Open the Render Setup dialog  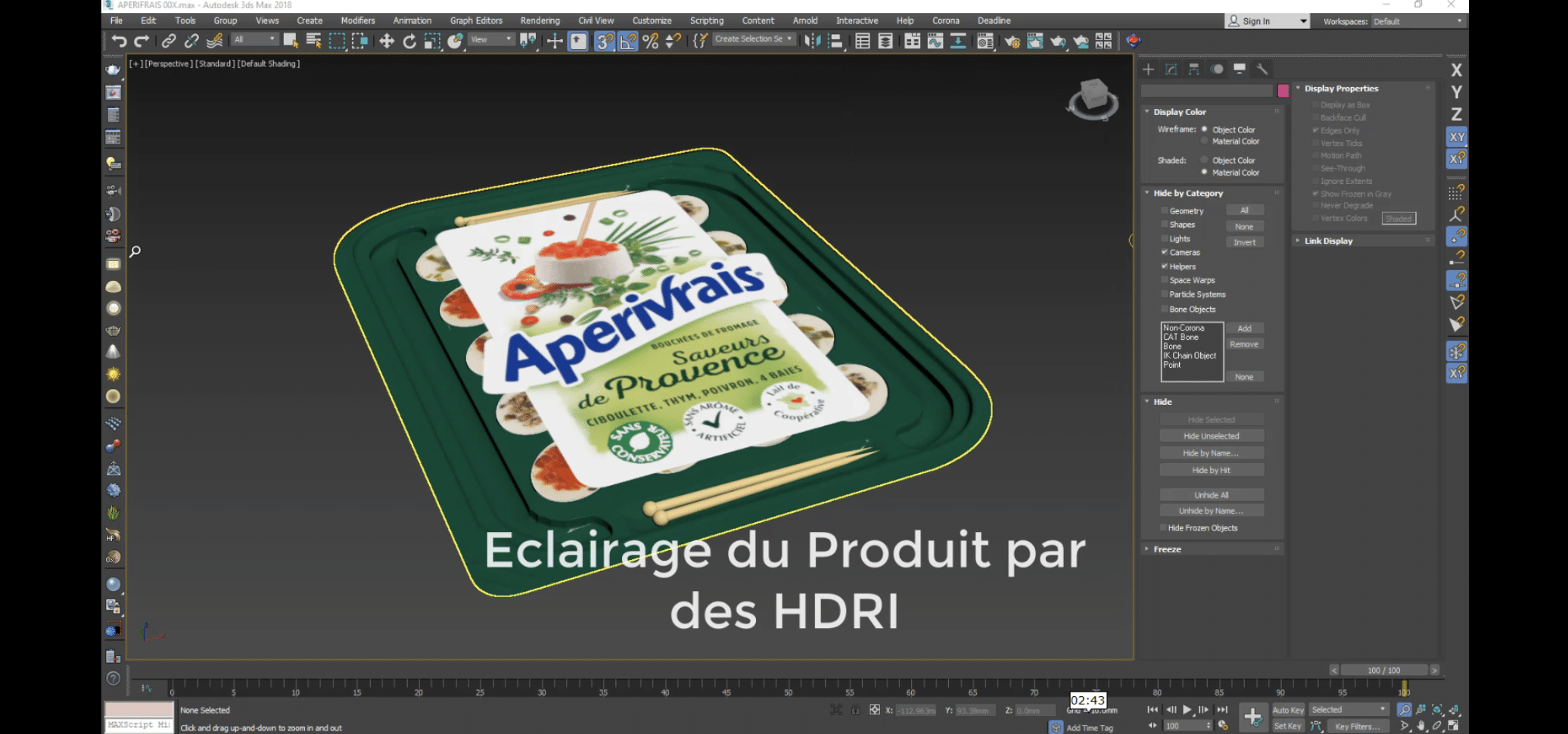[1013, 41]
